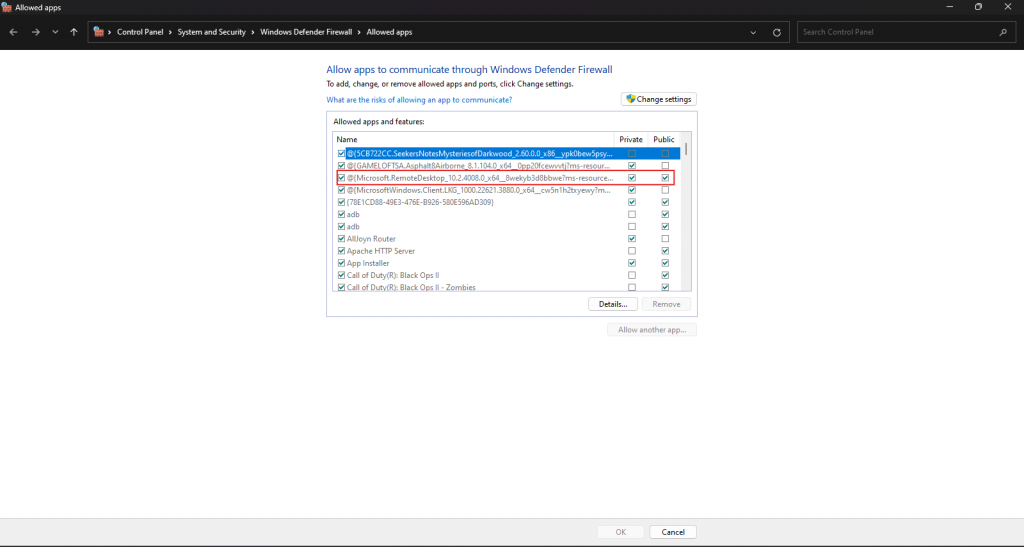Minimize the Allowed apps window

click(950, 7)
